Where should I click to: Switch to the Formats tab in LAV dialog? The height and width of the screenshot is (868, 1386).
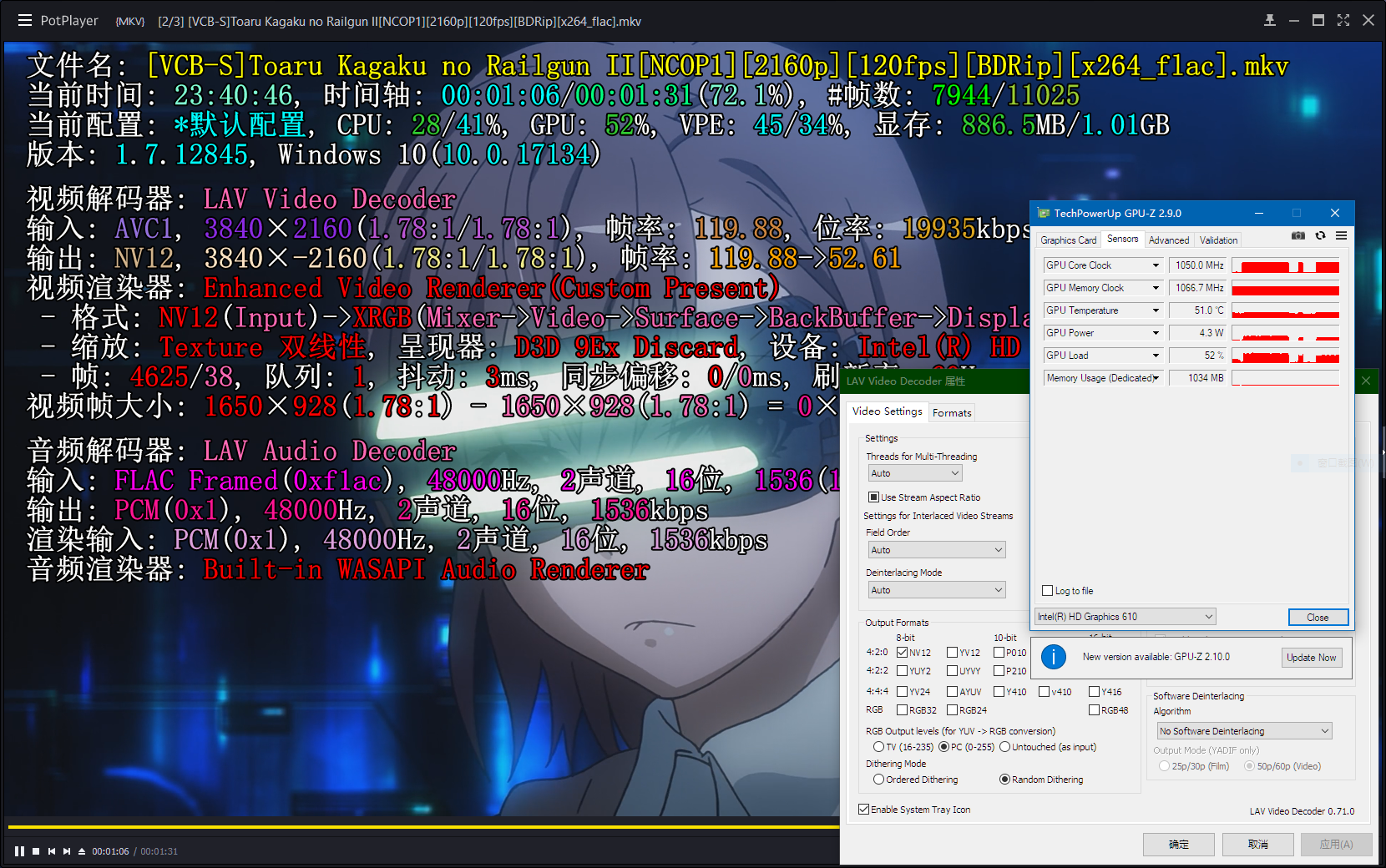(952, 413)
